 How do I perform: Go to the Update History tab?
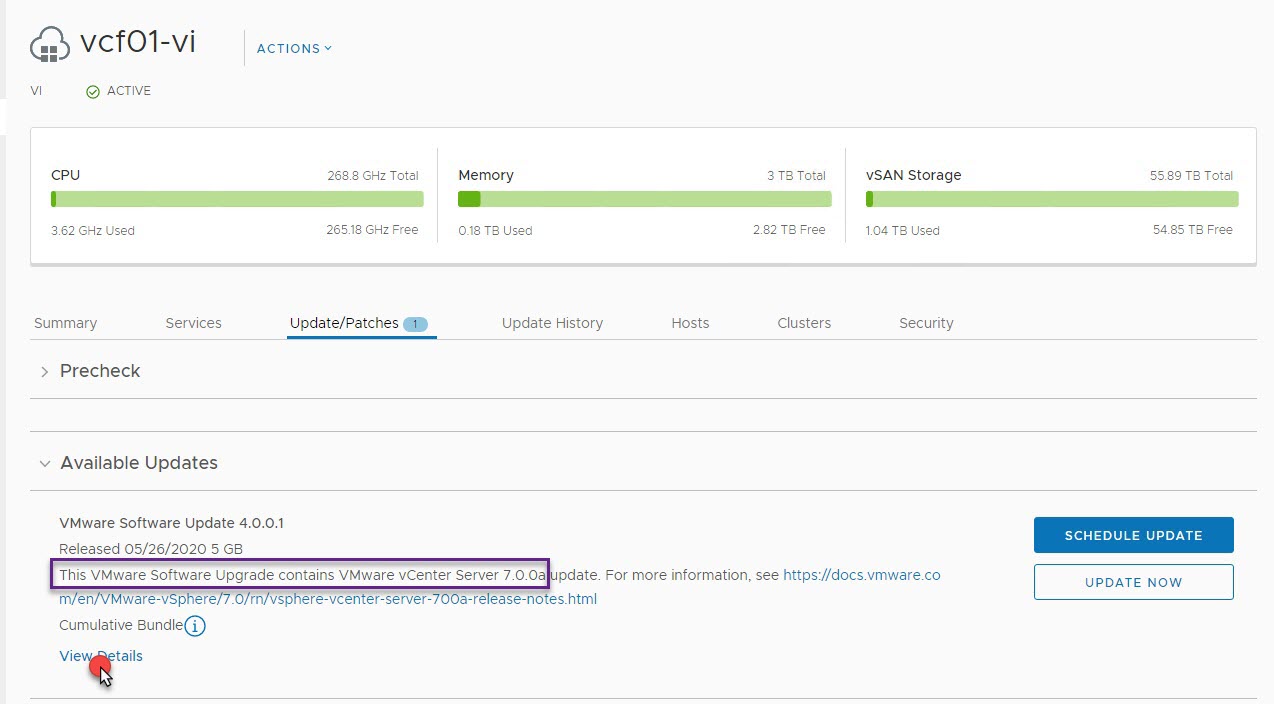tap(552, 323)
